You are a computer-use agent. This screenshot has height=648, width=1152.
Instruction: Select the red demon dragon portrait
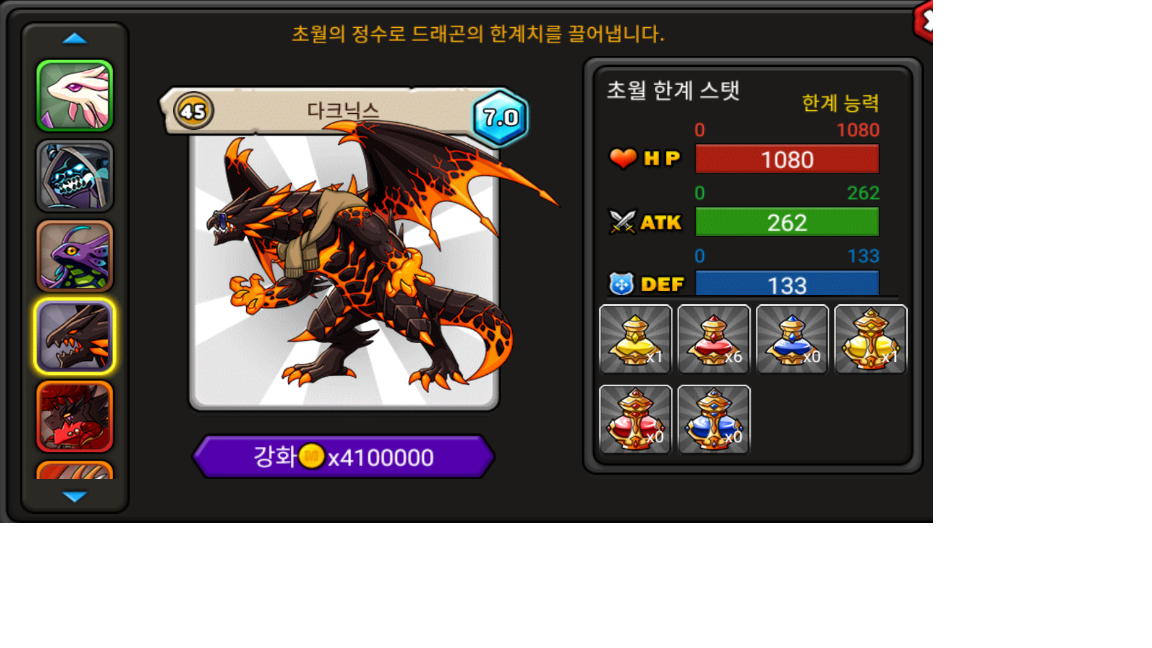click(x=75, y=417)
